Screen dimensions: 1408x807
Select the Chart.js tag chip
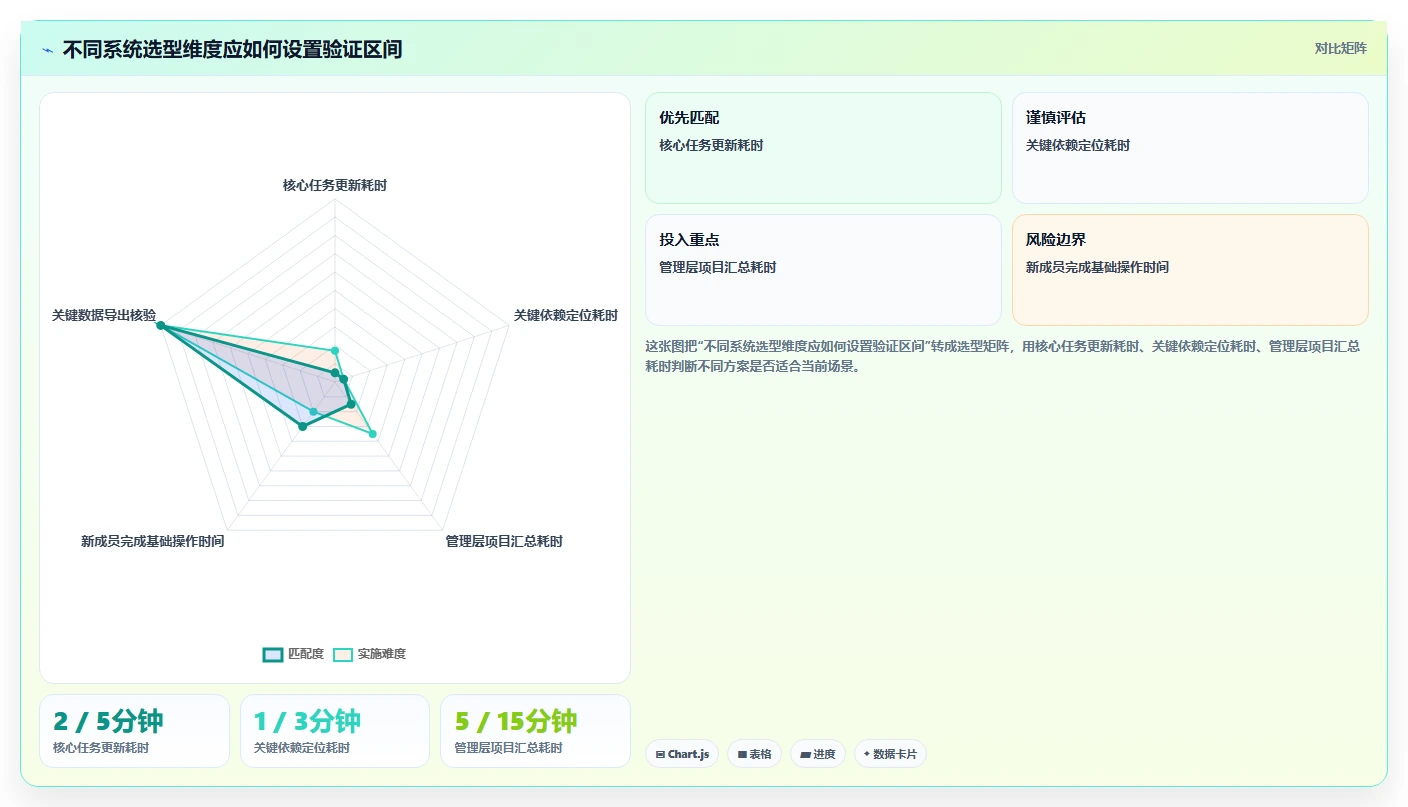click(x=682, y=754)
